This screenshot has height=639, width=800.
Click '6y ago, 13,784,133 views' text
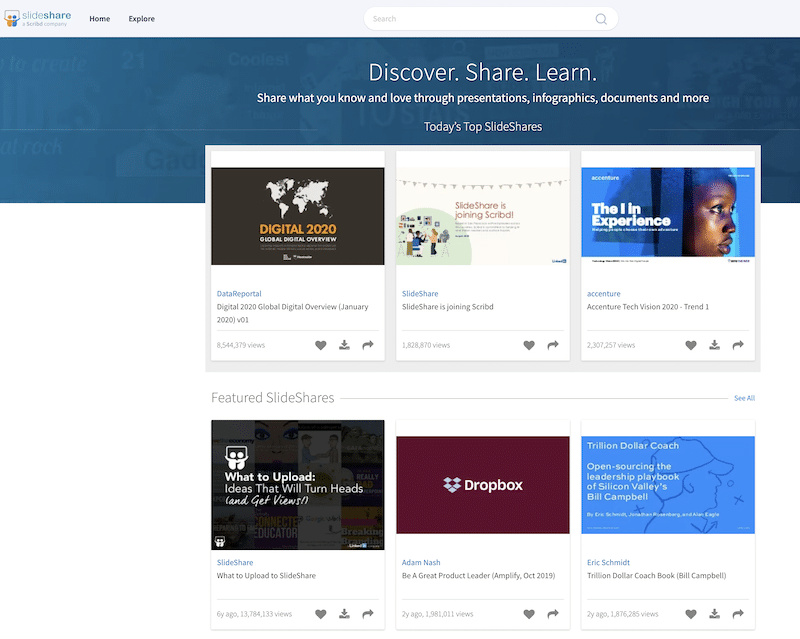tap(254, 614)
